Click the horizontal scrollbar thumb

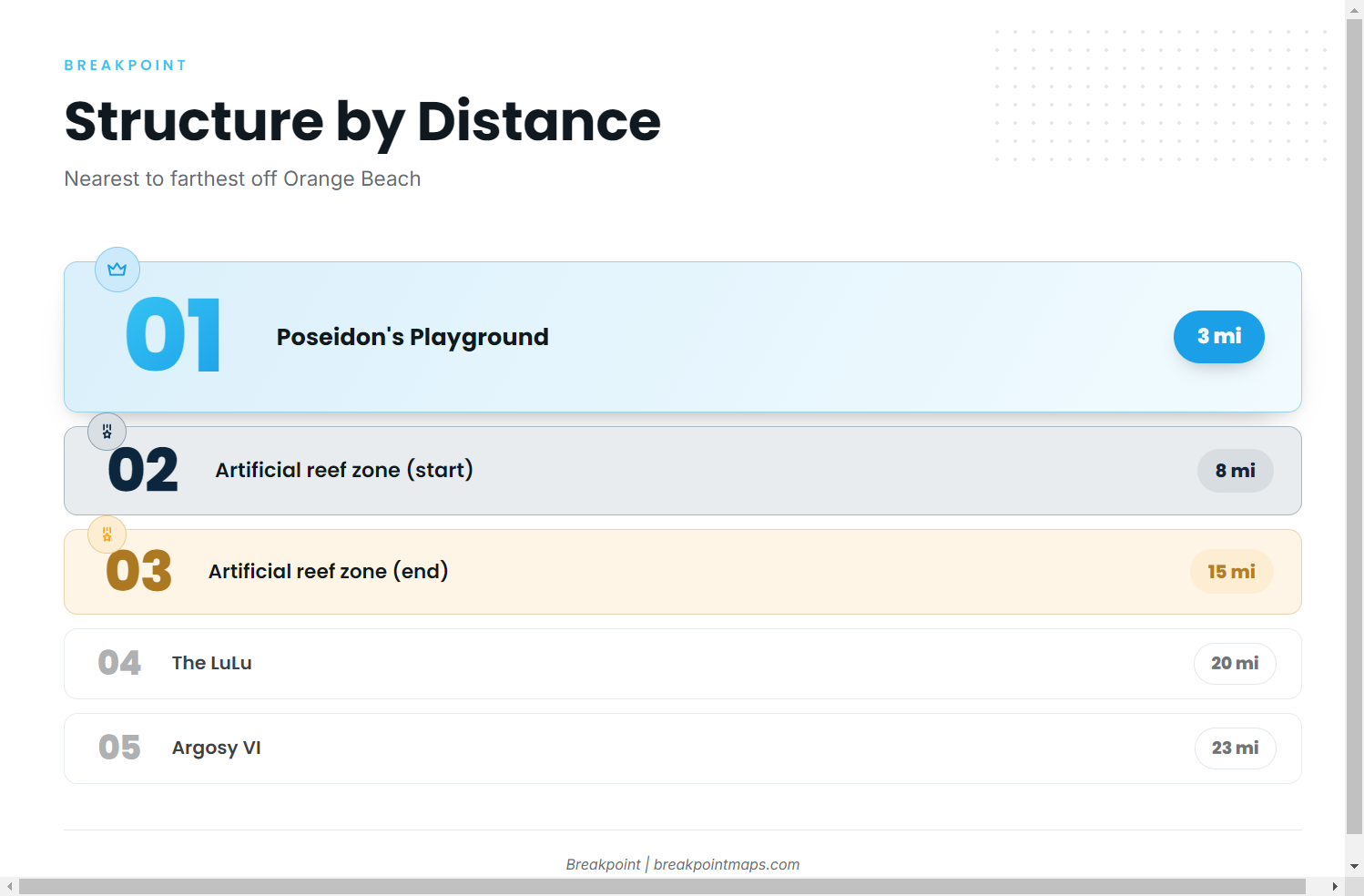662,887
